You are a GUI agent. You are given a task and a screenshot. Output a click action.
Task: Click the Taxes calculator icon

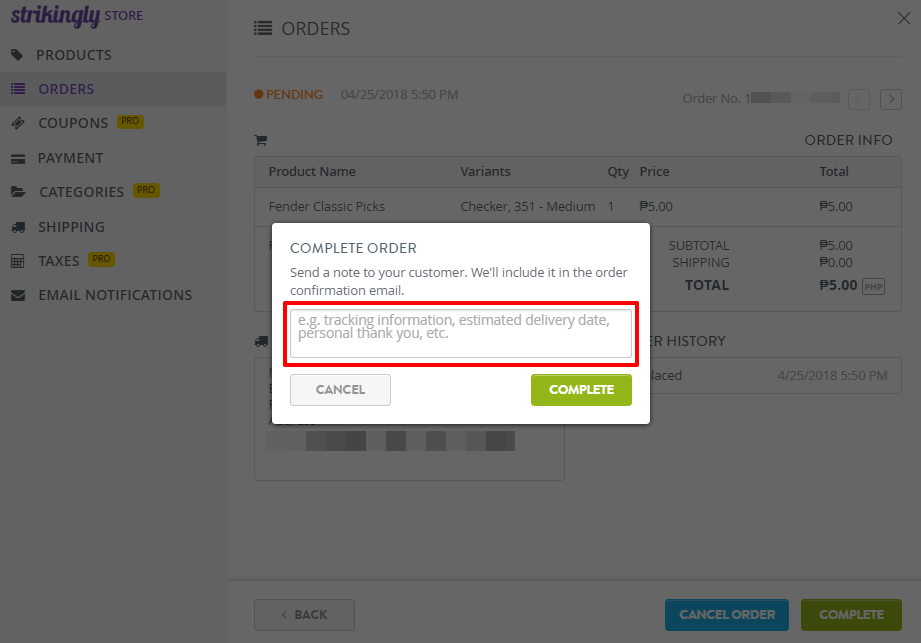(x=18, y=261)
